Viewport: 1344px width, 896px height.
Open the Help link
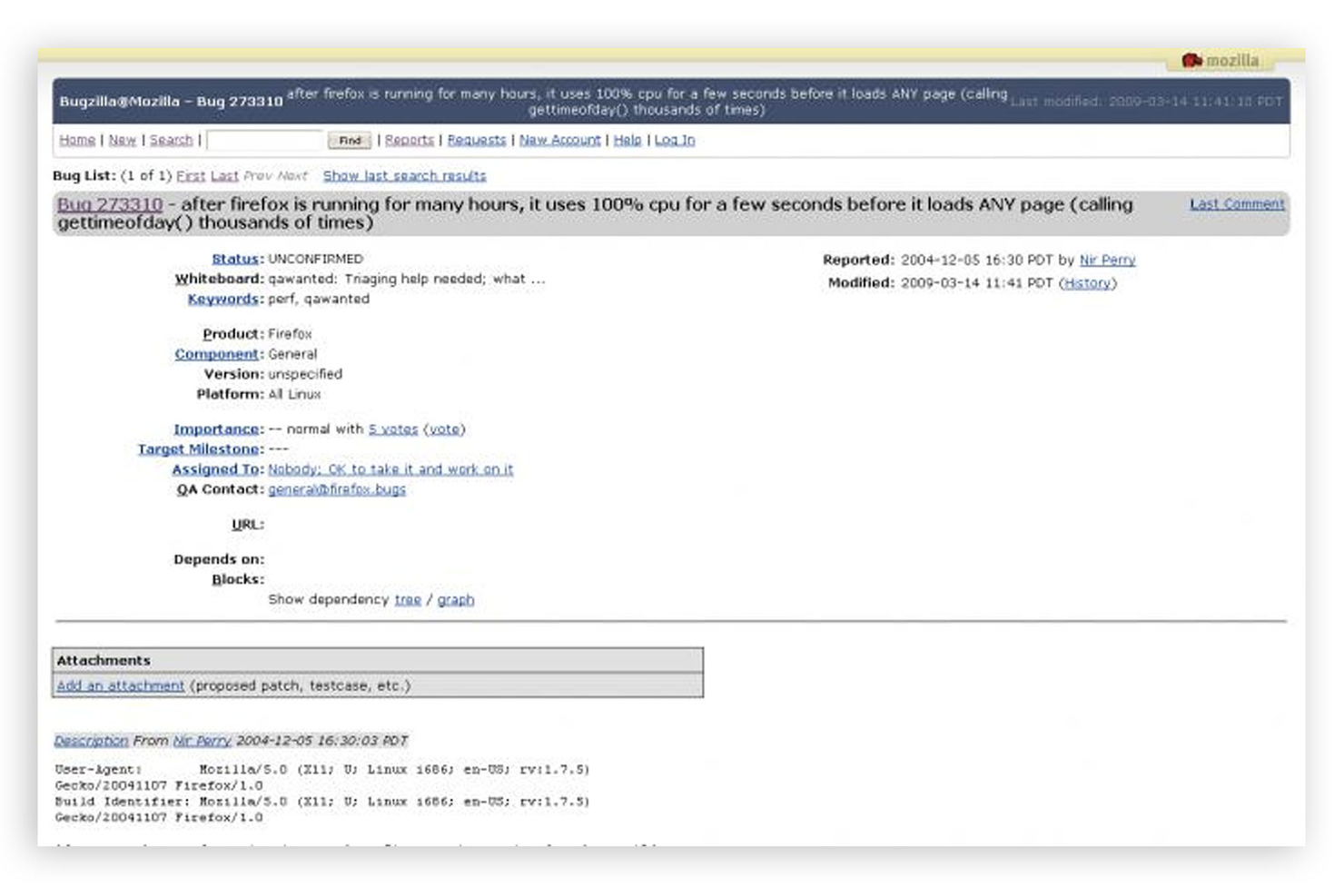point(627,140)
